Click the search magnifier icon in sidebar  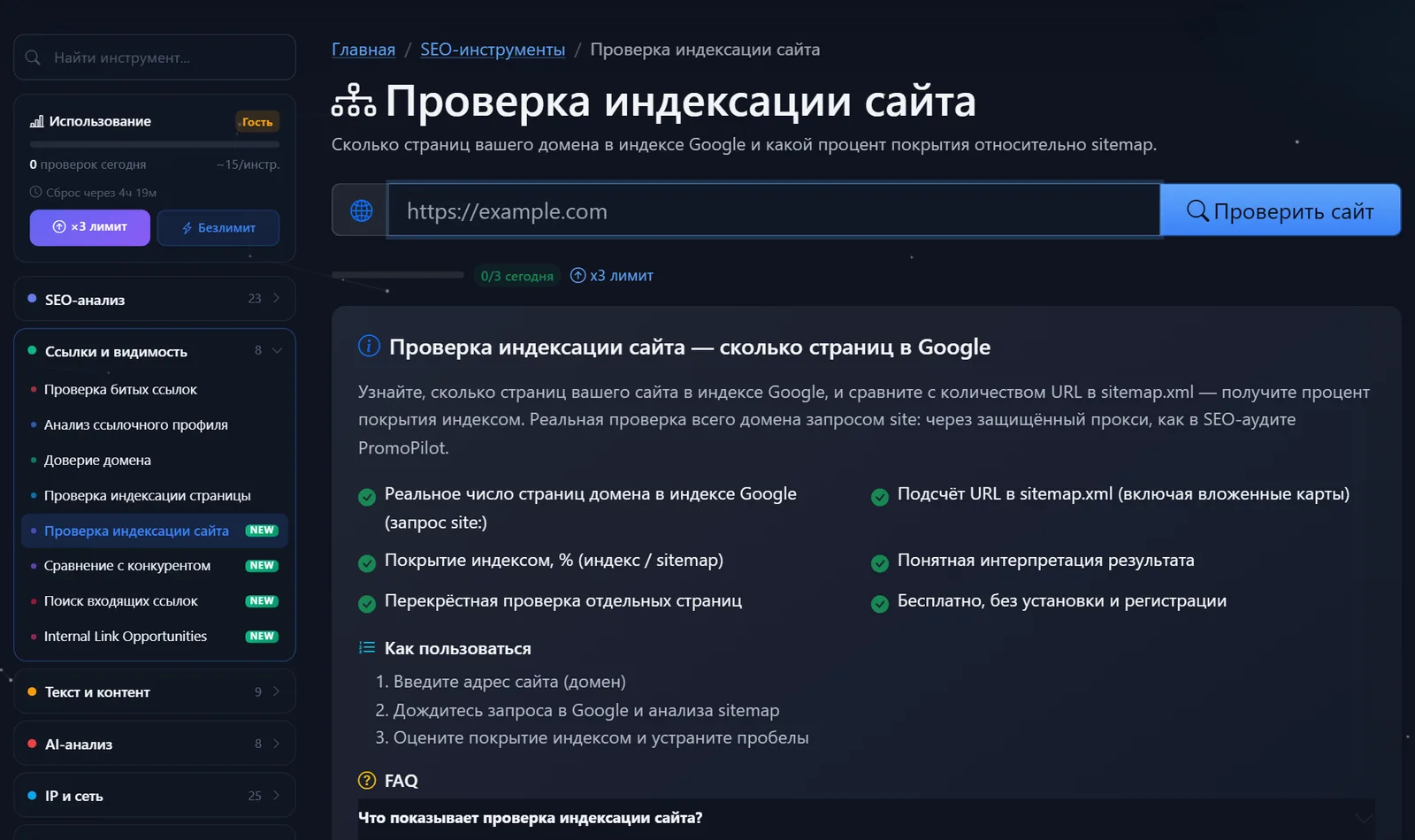tap(33, 57)
